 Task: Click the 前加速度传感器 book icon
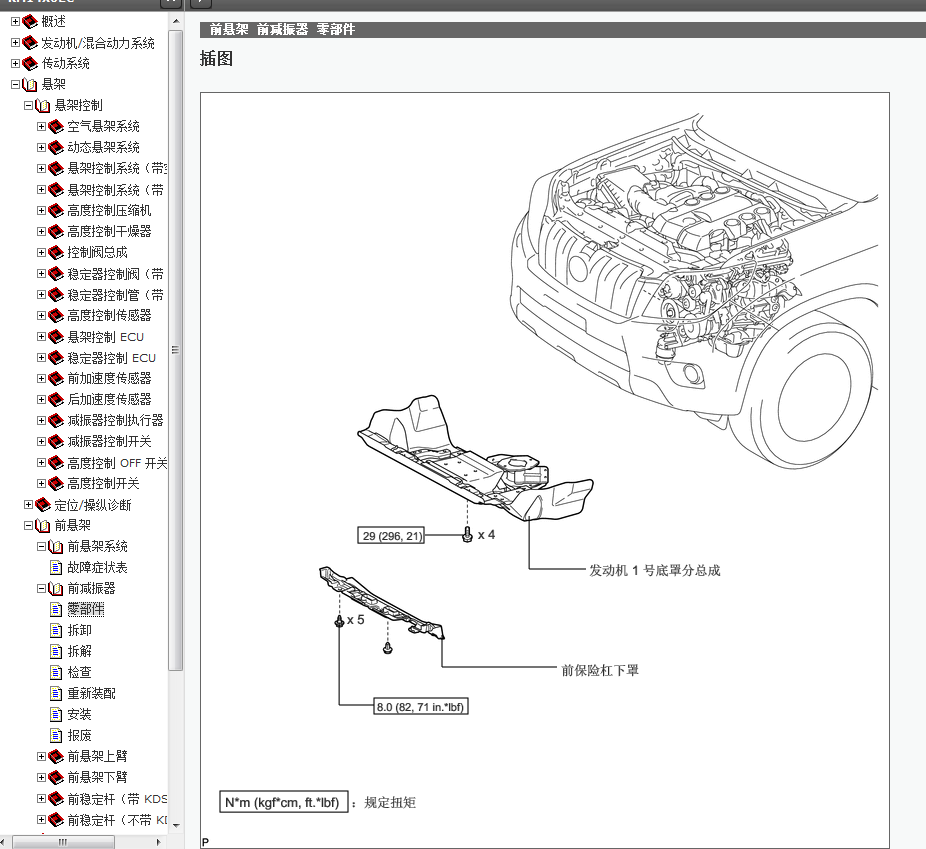pyautogui.click(x=56, y=378)
